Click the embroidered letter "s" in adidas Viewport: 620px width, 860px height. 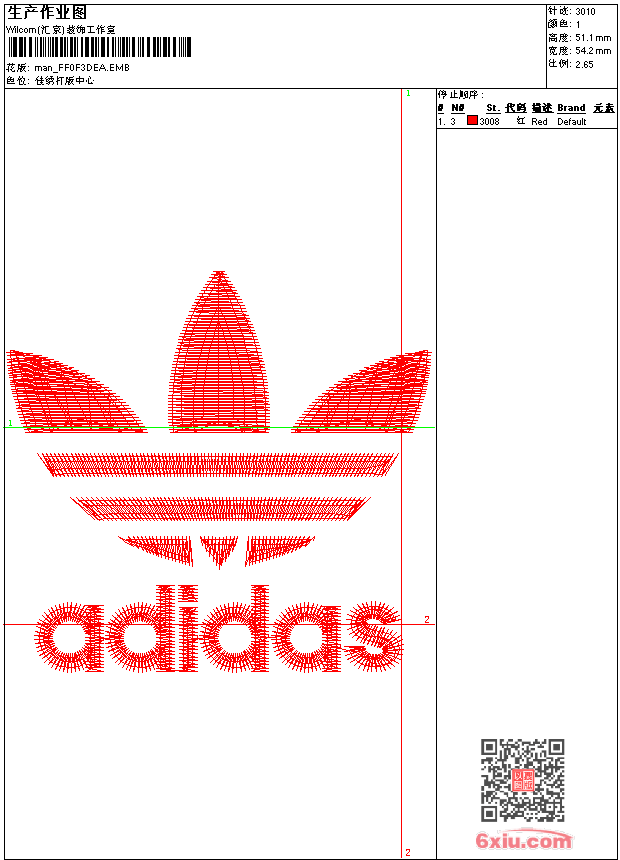click(x=374, y=637)
